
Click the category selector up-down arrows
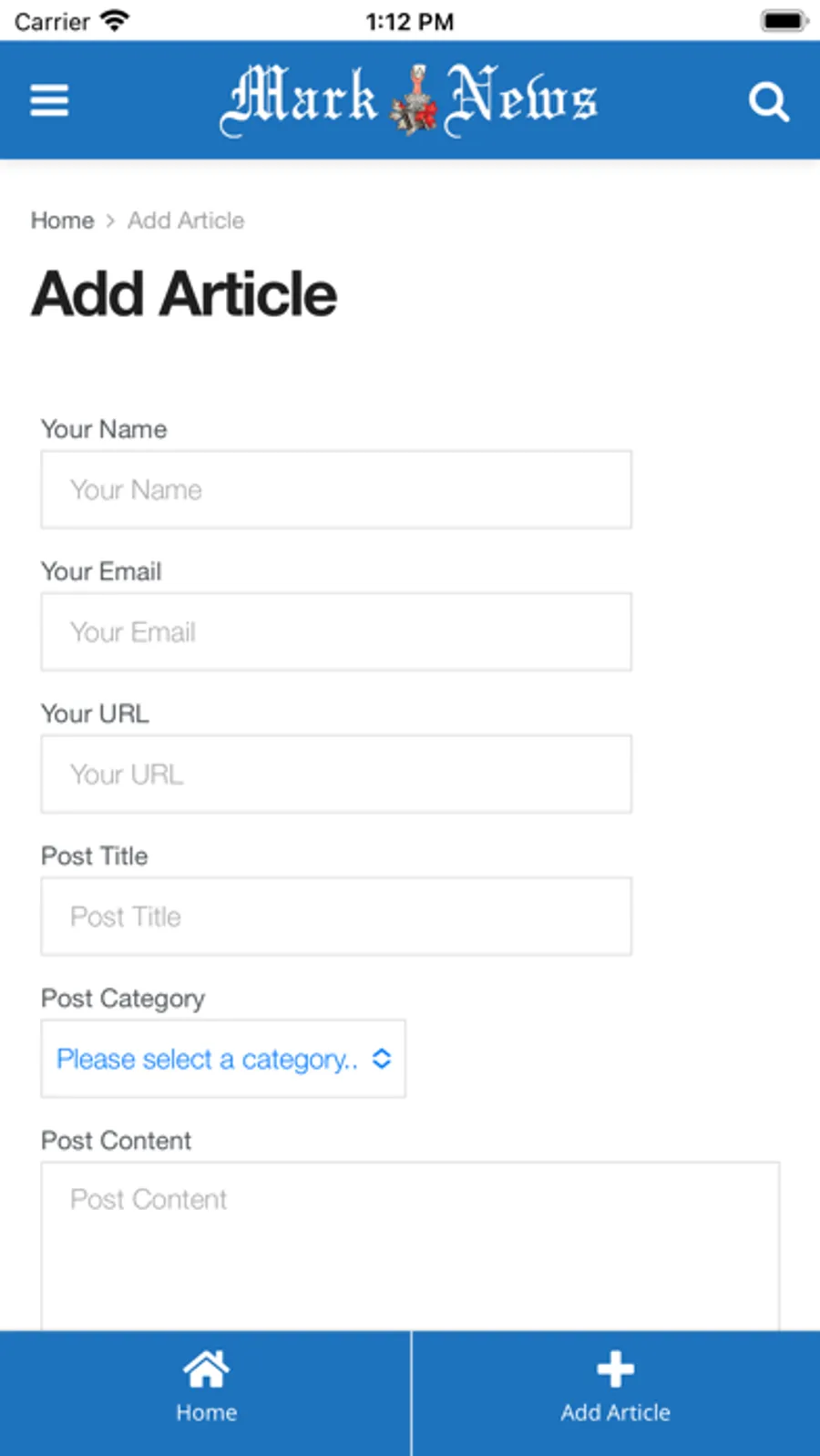click(382, 1059)
